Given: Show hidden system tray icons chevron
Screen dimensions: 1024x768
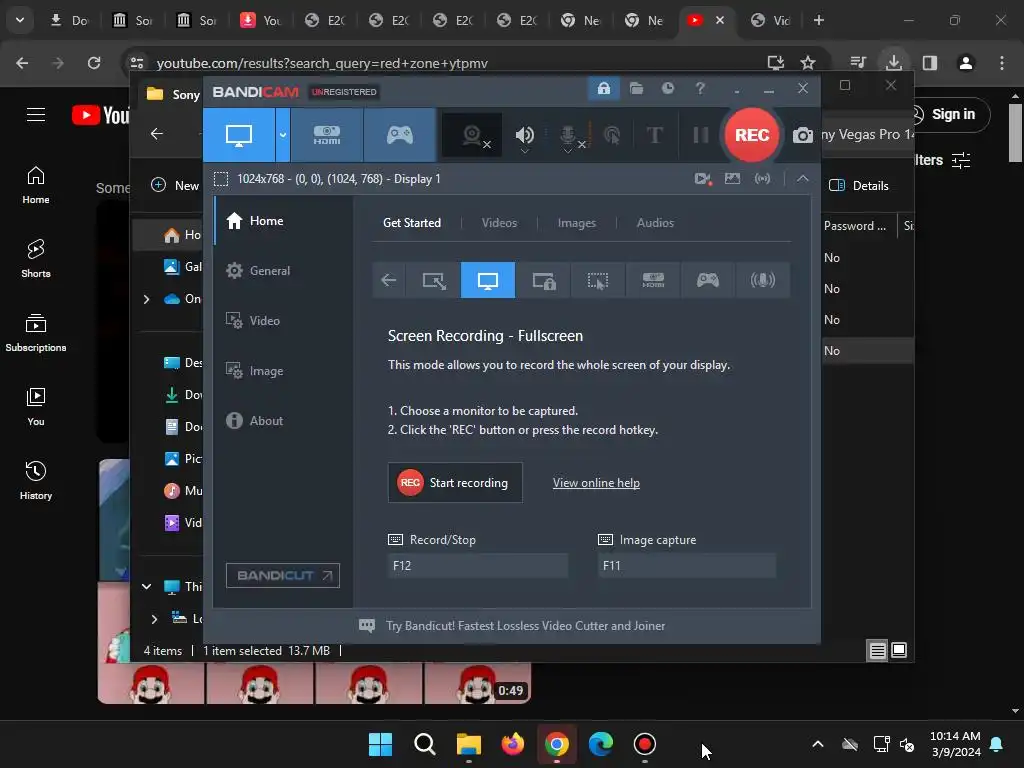Looking at the screenshot, I should [818, 744].
